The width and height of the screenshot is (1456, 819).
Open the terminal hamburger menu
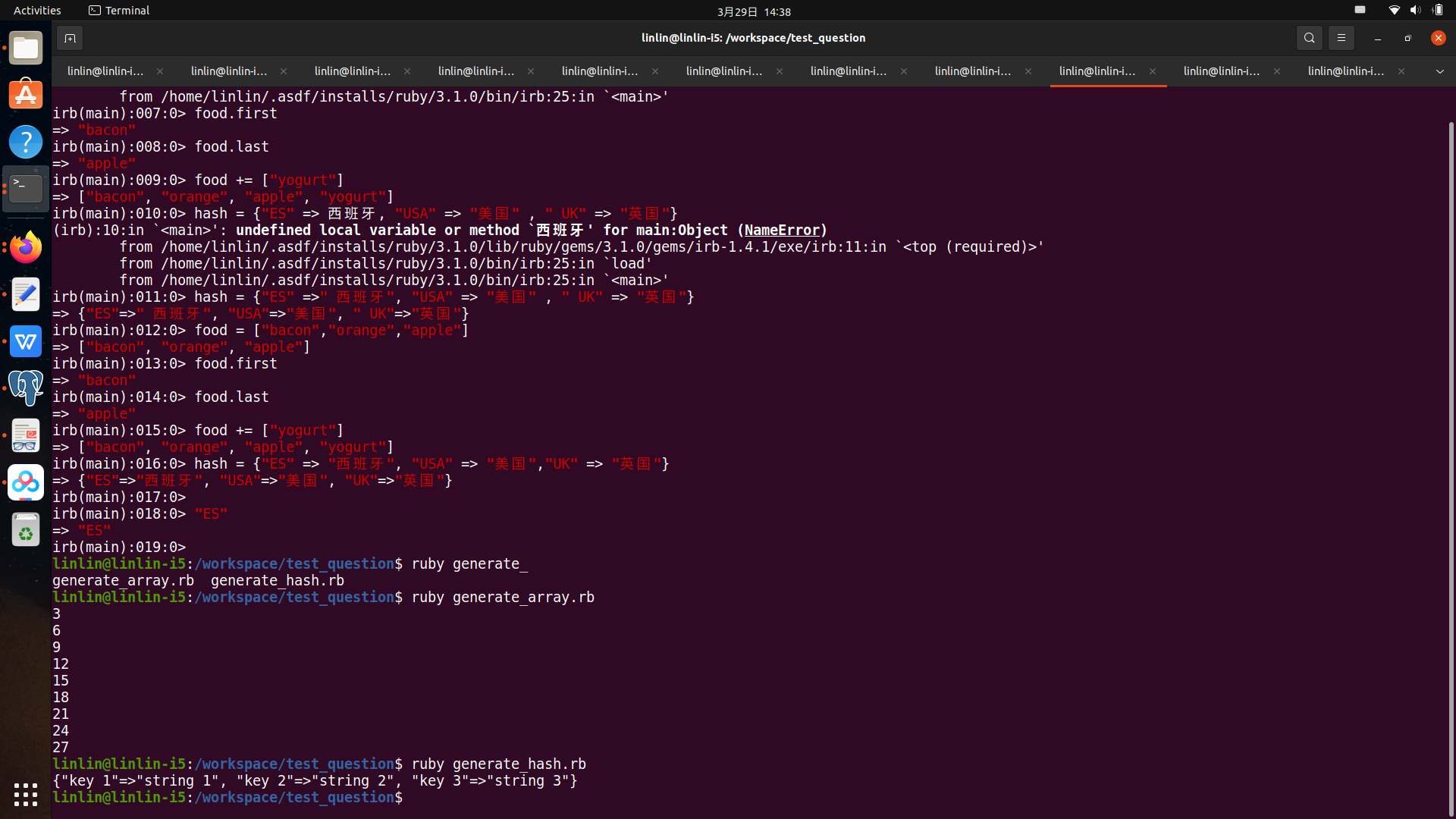point(1341,38)
